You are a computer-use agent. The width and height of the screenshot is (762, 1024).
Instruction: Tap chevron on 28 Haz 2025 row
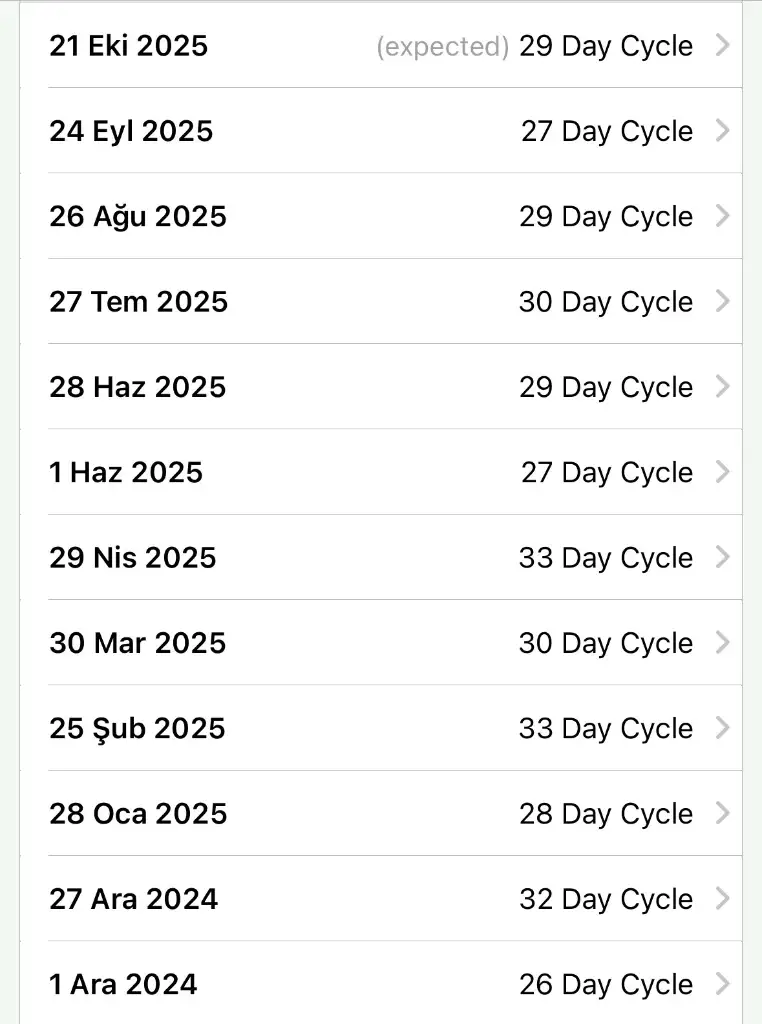tap(723, 387)
